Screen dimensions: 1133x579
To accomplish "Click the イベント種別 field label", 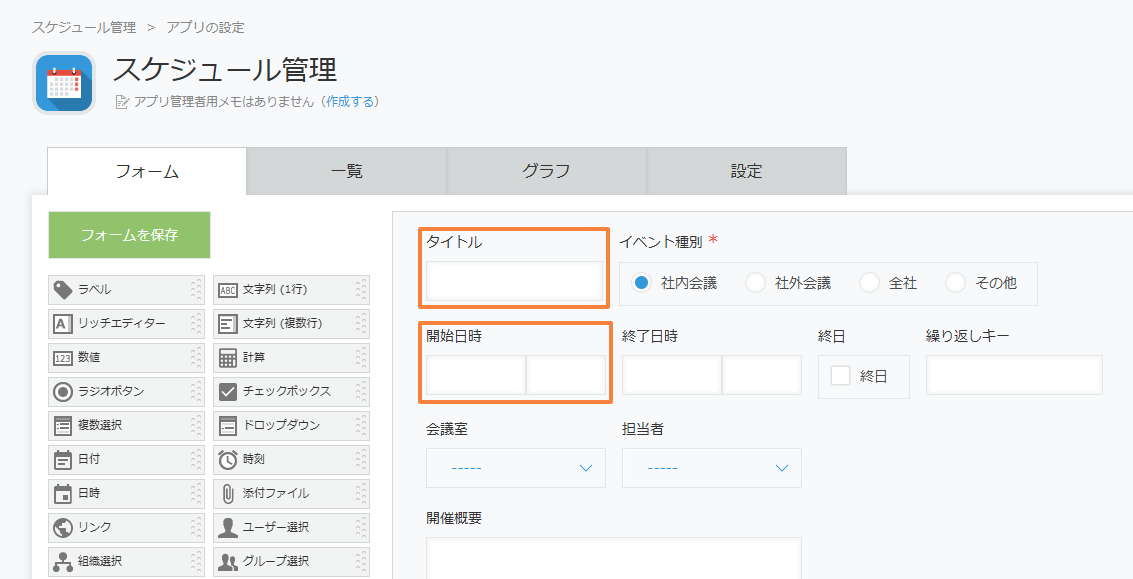I will [x=661, y=242].
